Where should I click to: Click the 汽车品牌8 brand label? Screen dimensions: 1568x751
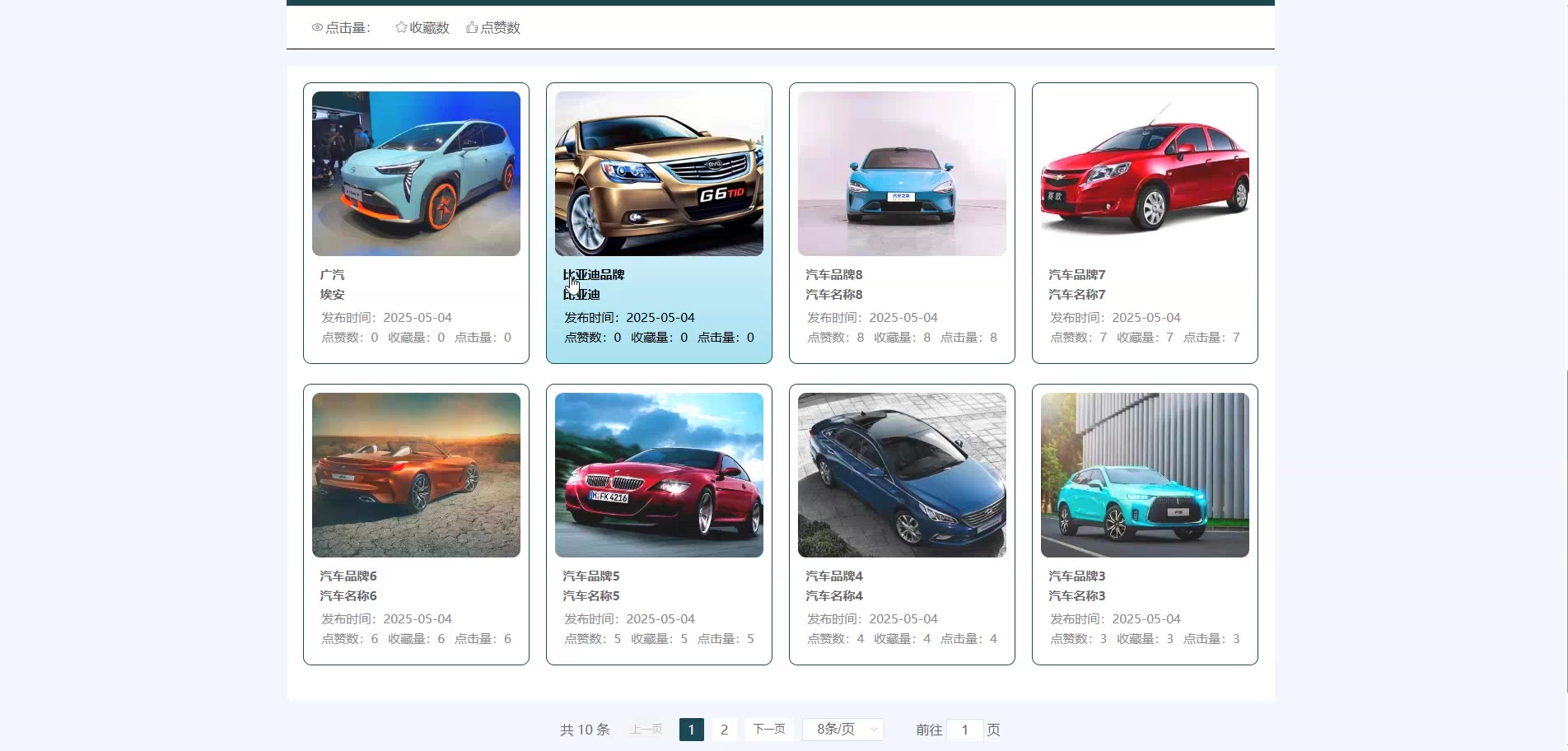point(834,275)
